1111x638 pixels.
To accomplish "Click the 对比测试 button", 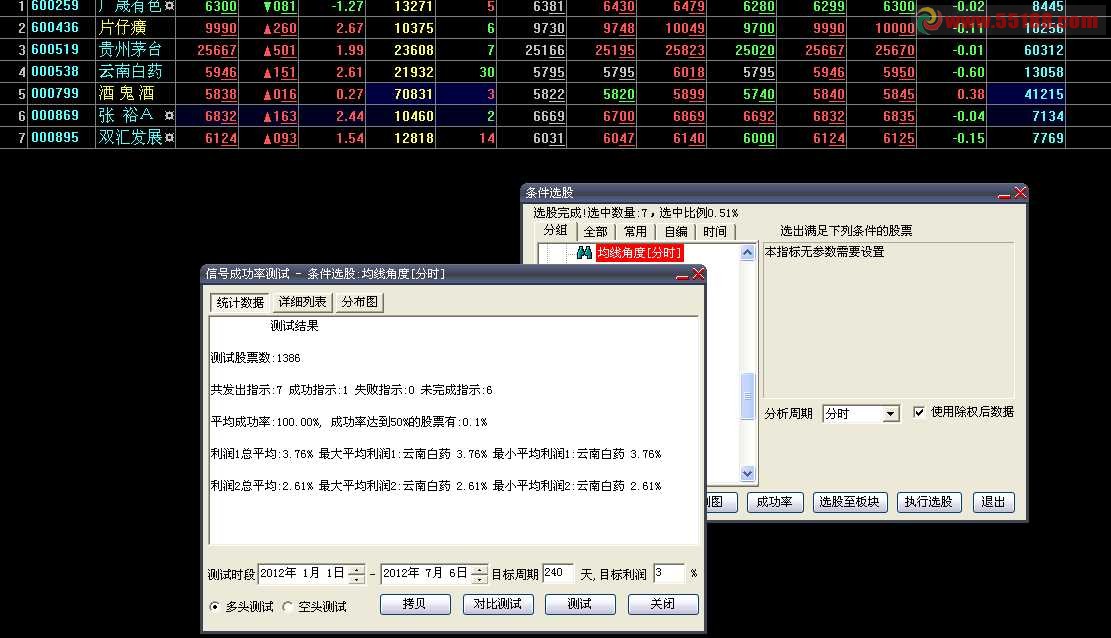I will click(x=497, y=604).
